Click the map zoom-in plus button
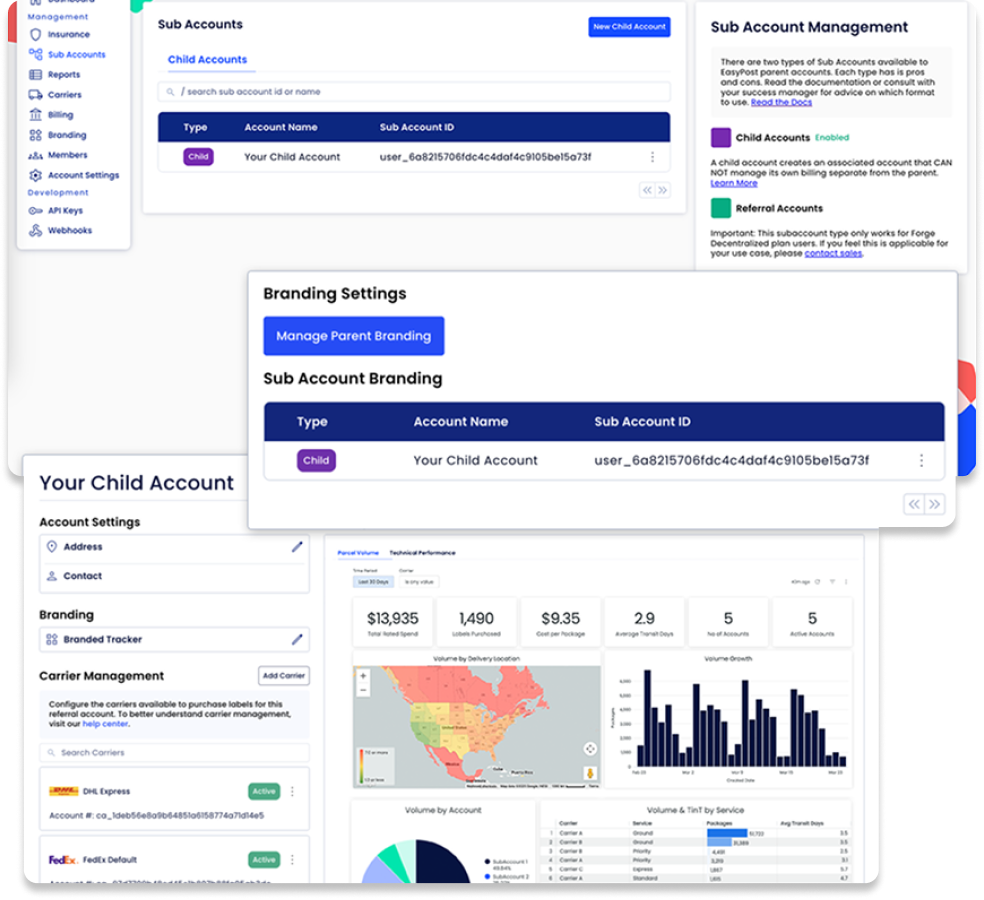The height and width of the screenshot is (900, 984). [x=363, y=675]
